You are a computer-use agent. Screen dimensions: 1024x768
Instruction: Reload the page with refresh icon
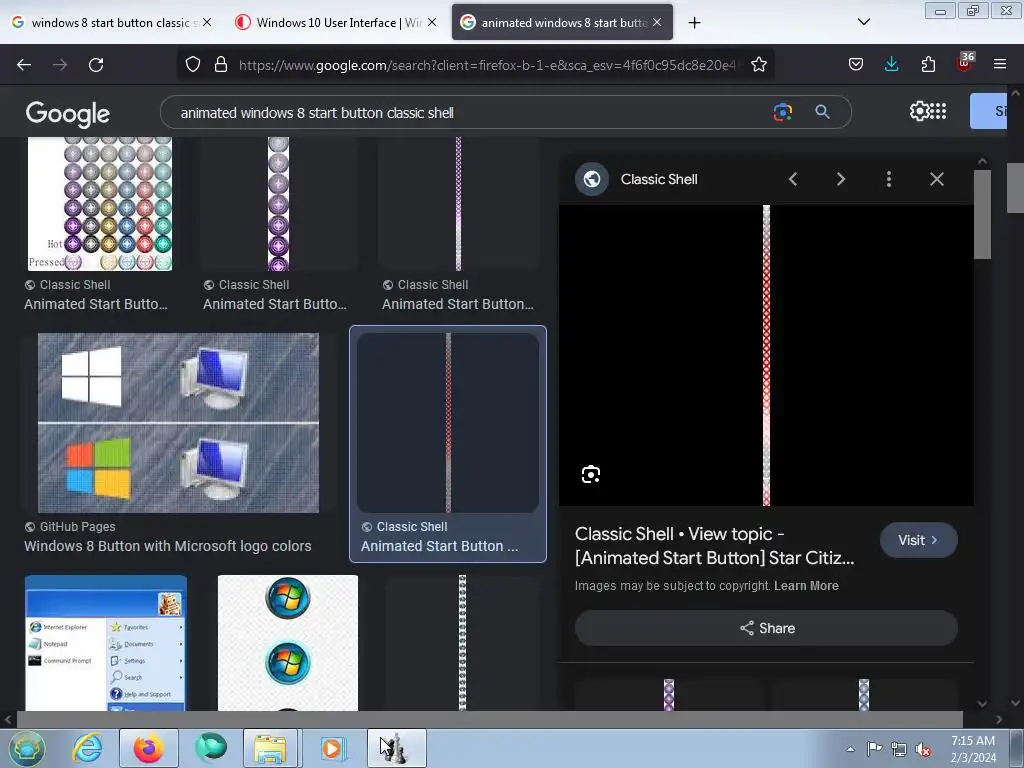tap(96, 65)
